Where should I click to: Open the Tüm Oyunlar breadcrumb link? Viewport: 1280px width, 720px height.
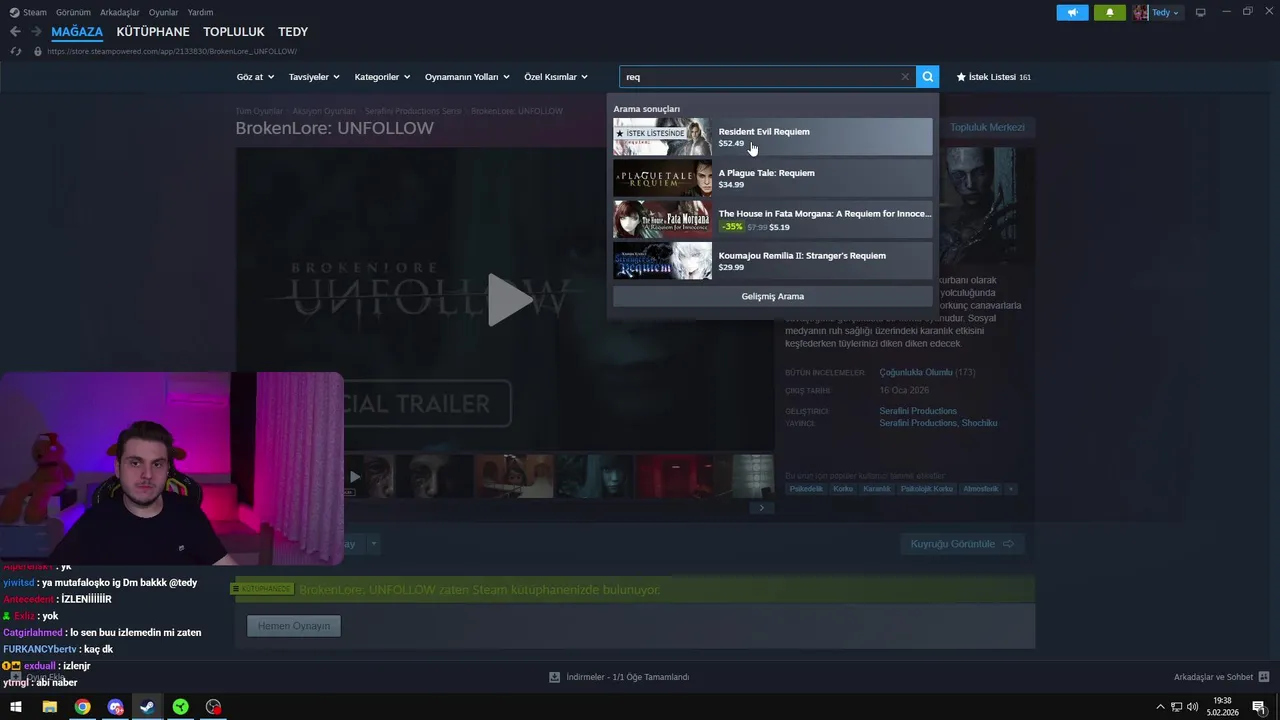[x=259, y=111]
